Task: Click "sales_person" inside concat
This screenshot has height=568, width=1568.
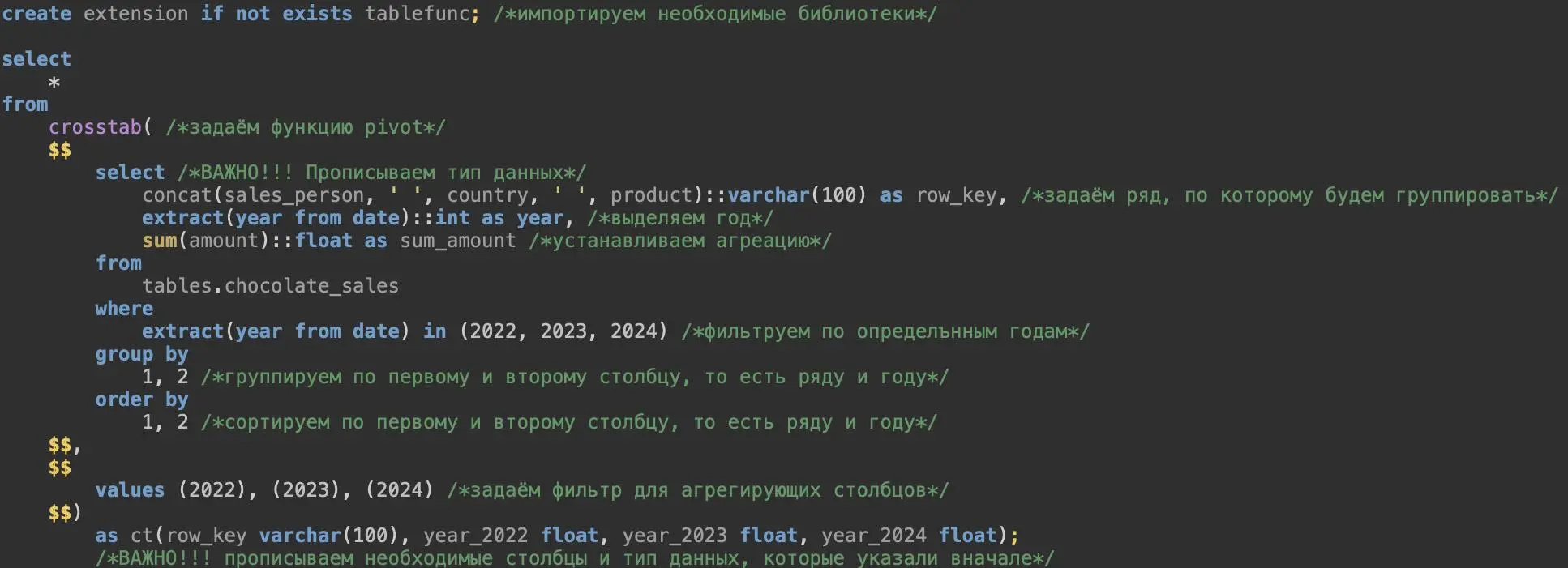Action: (x=294, y=195)
